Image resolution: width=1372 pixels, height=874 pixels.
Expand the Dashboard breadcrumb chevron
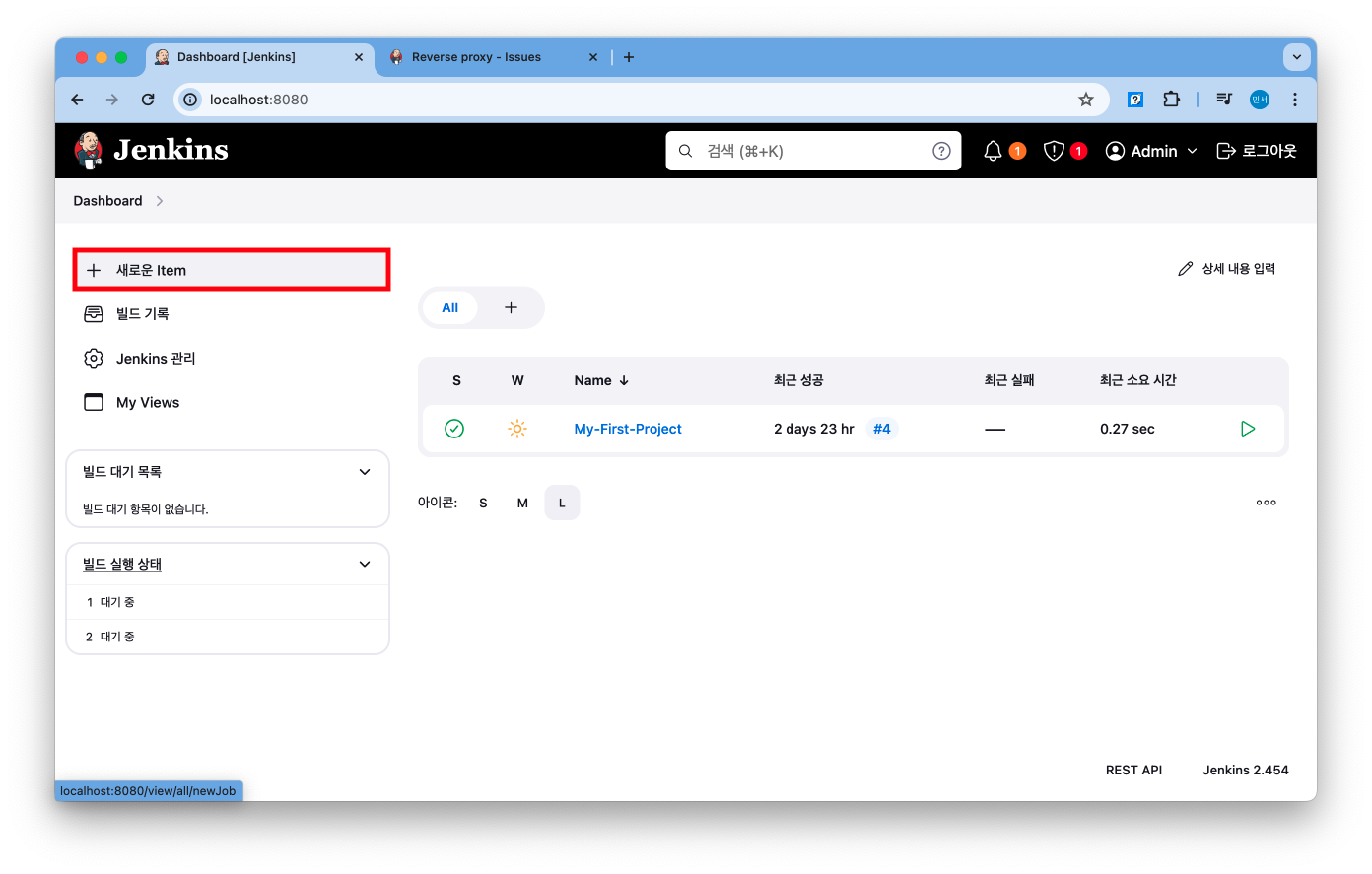point(159,201)
